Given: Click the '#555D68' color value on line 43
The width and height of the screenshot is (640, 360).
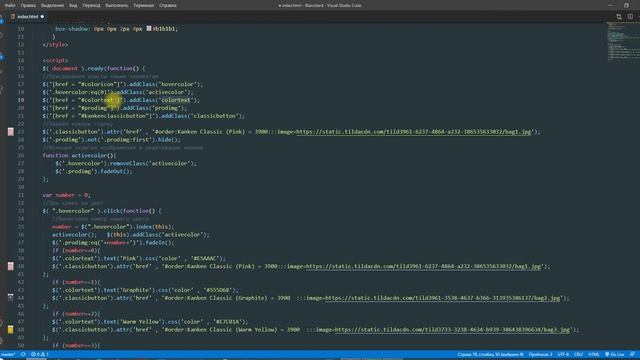Looking at the screenshot, I should coord(218,290).
